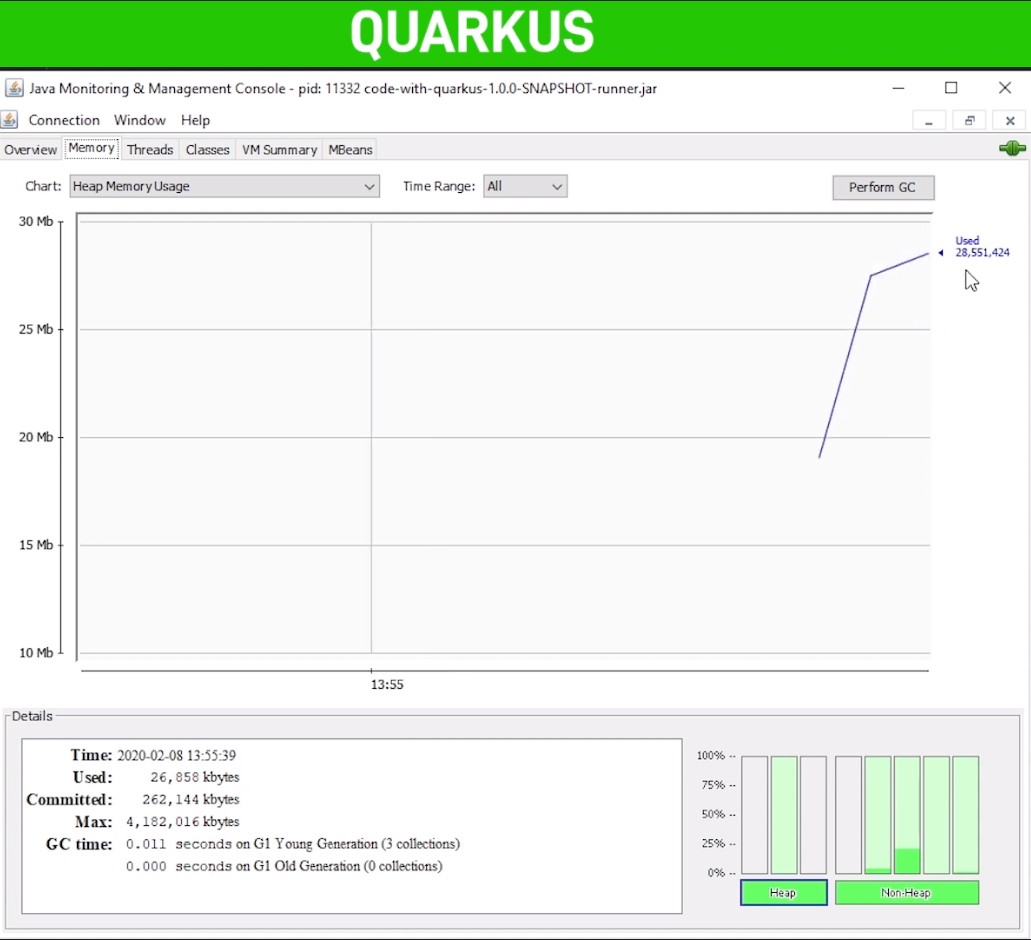Click the Heap button under the bars

pos(783,893)
